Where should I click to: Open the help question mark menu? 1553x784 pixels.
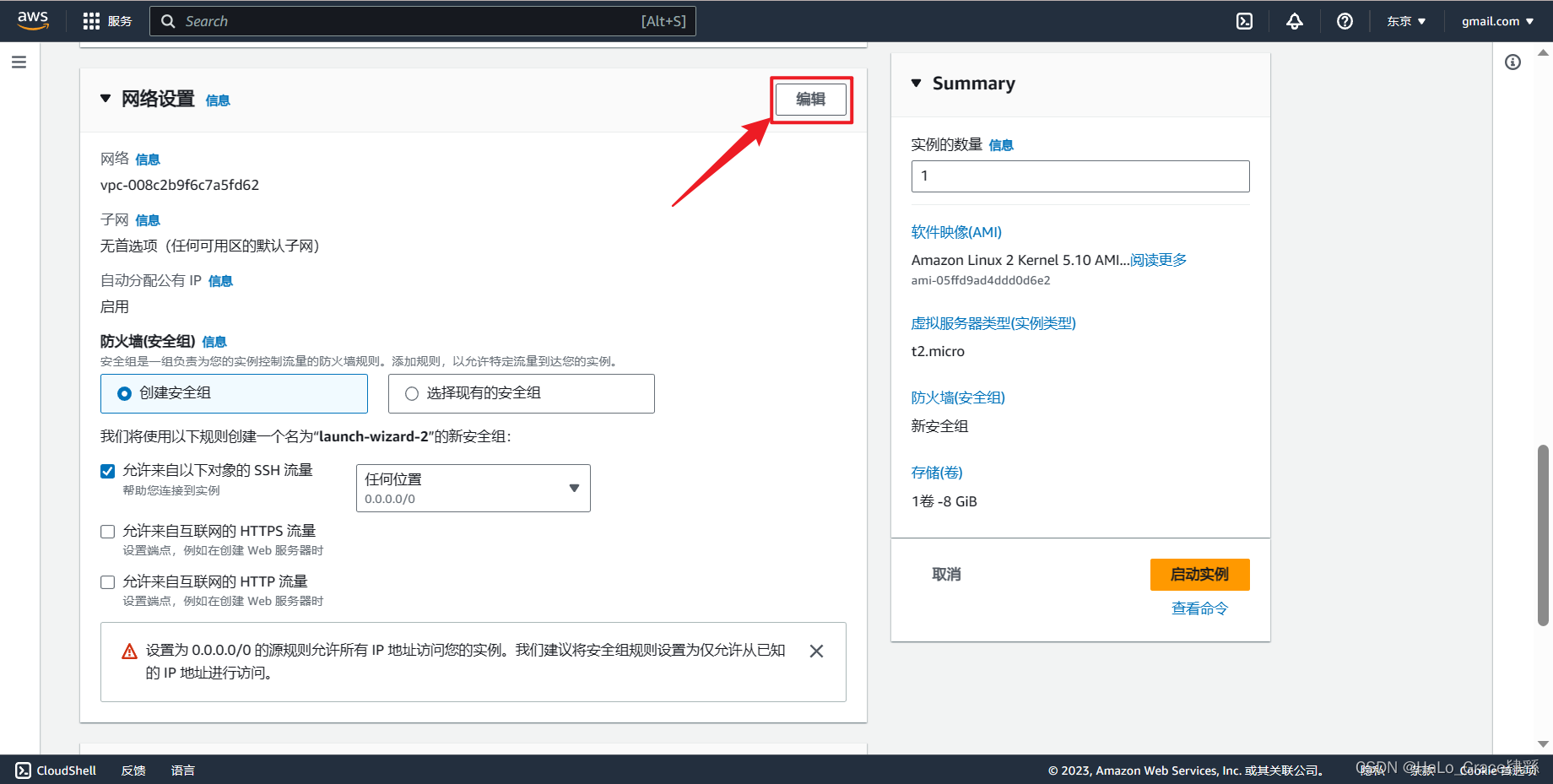(1345, 21)
